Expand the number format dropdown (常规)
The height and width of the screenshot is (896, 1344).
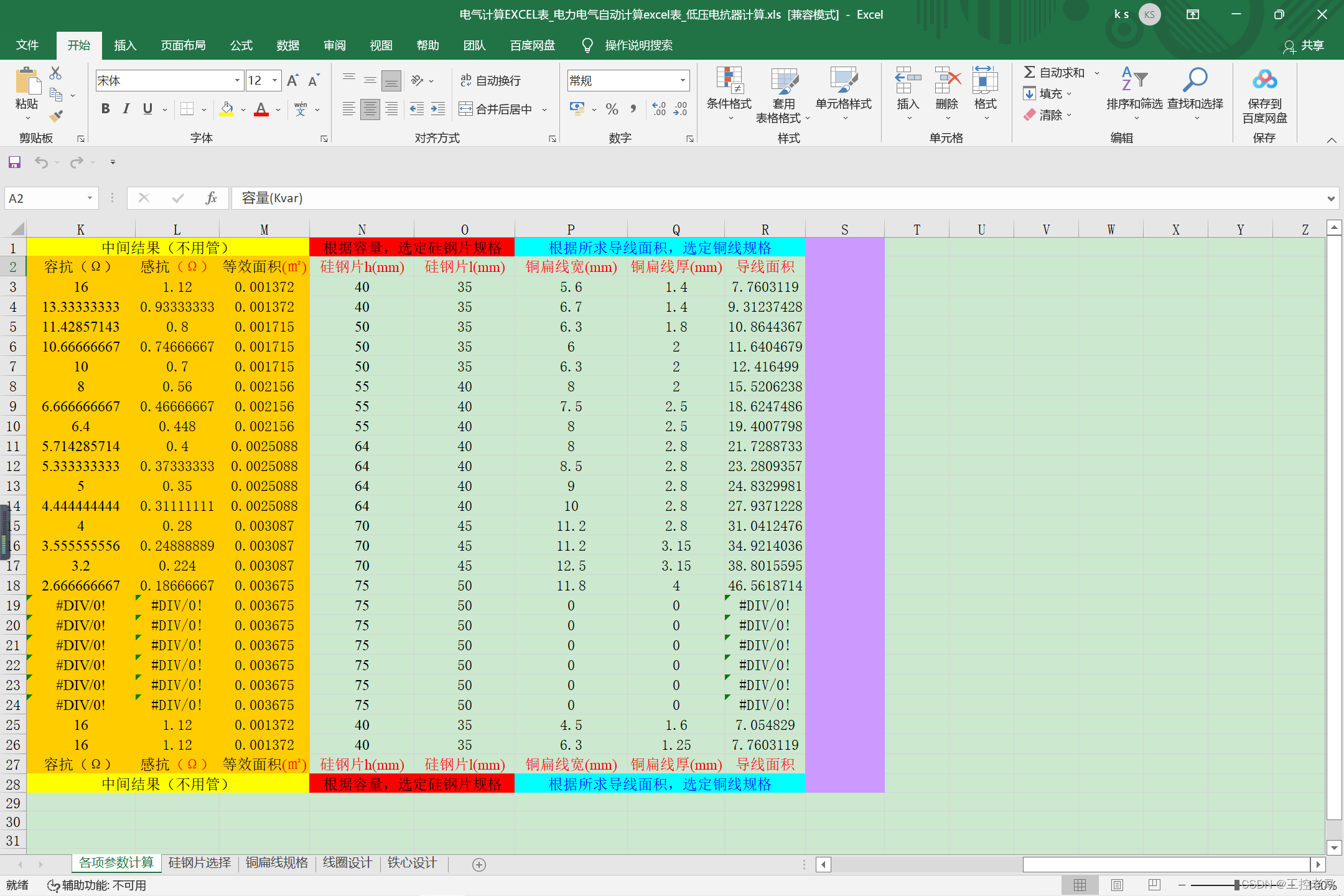coord(683,80)
